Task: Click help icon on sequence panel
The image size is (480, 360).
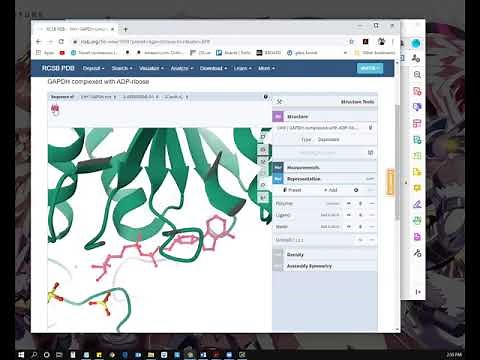Action: click(x=266, y=97)
